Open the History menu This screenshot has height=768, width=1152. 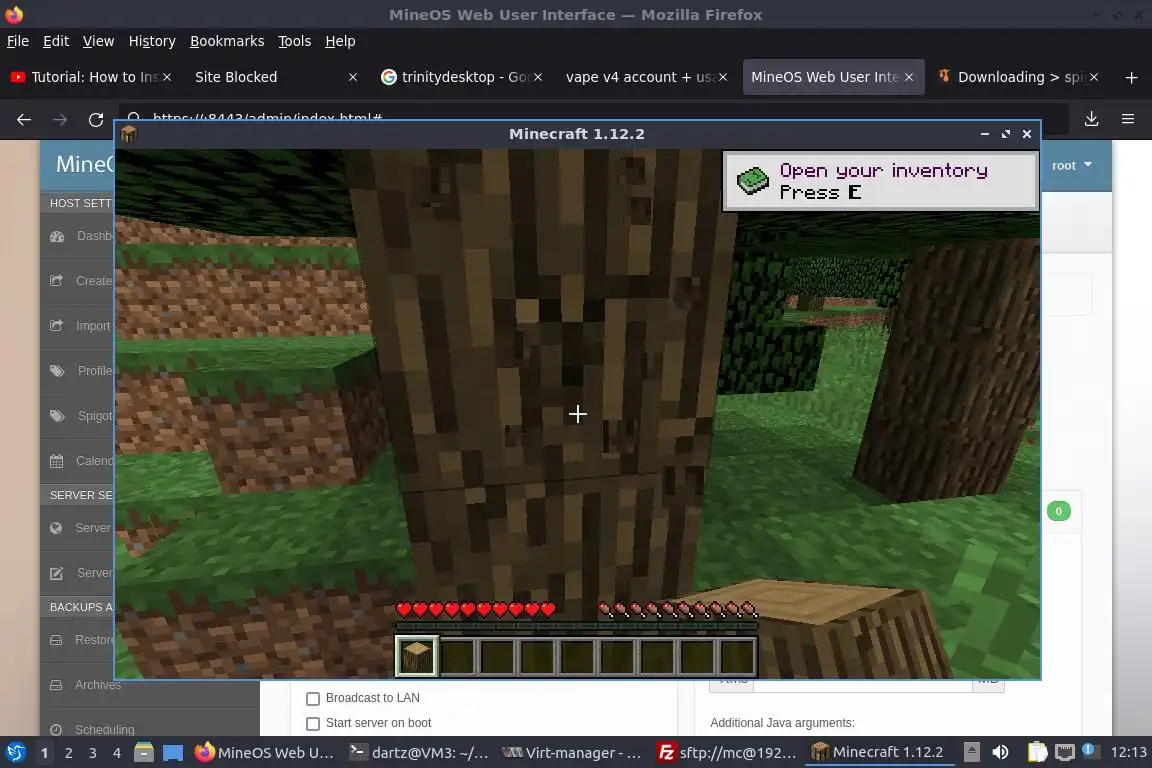click(x=152, y=41)
